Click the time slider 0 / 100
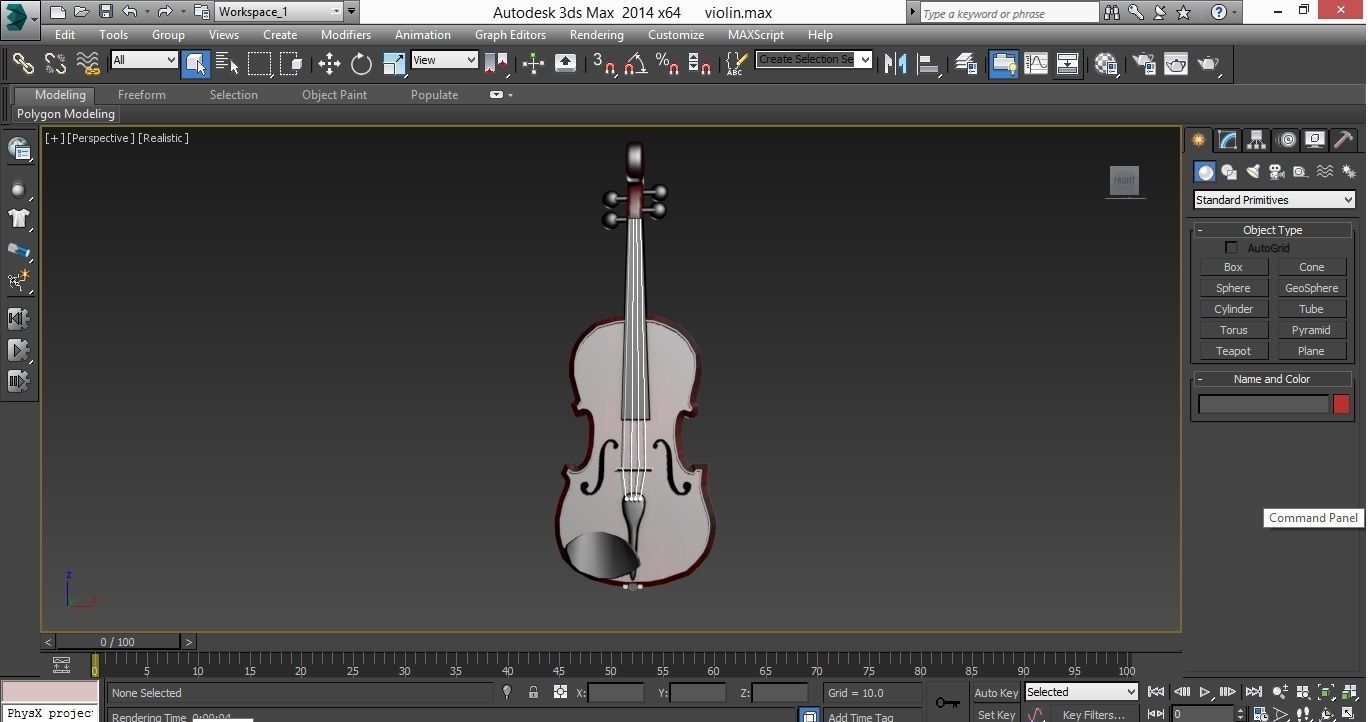 pyautogui.click(x=118, y=642)
